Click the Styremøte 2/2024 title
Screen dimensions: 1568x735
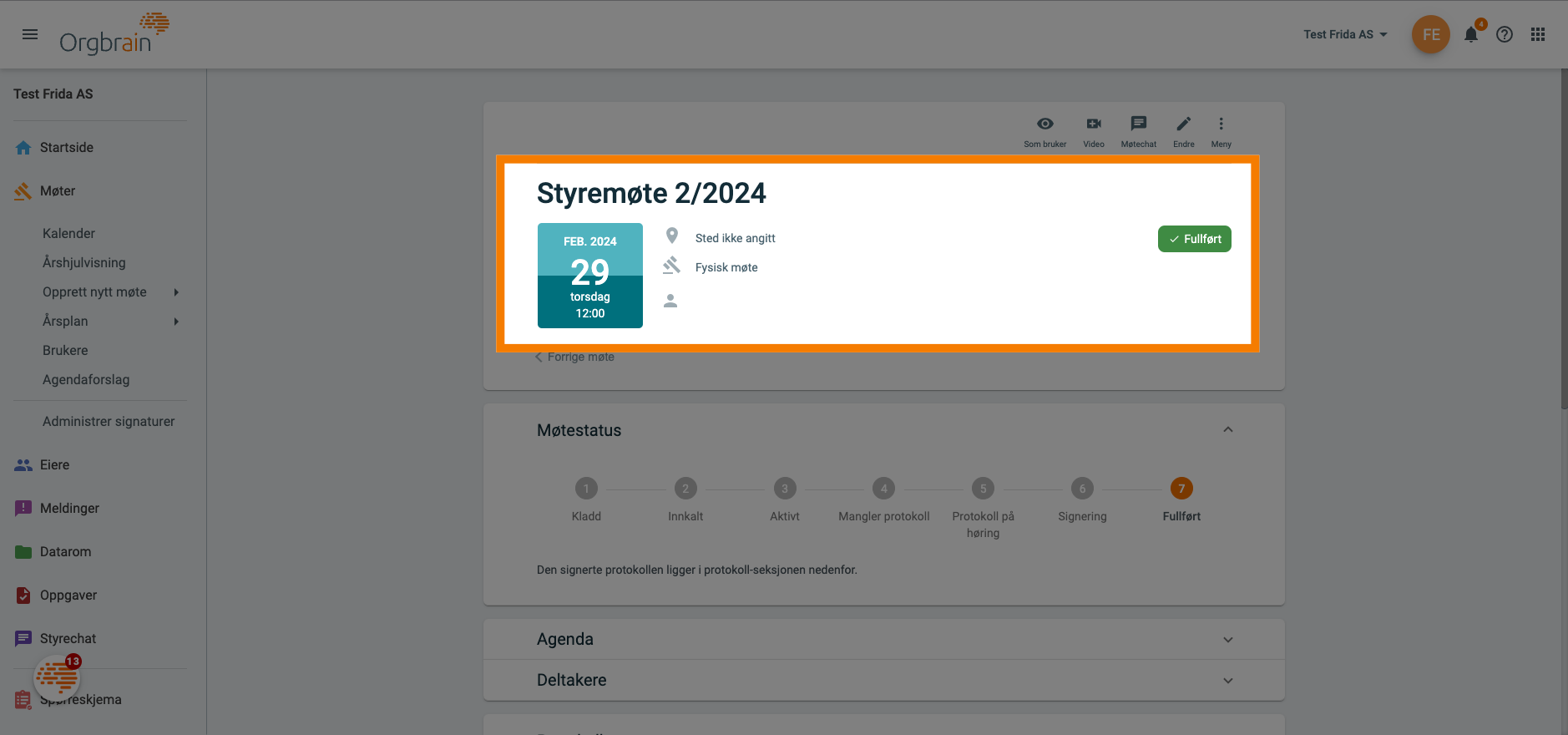pyautogui.click(x=651, y=193)
